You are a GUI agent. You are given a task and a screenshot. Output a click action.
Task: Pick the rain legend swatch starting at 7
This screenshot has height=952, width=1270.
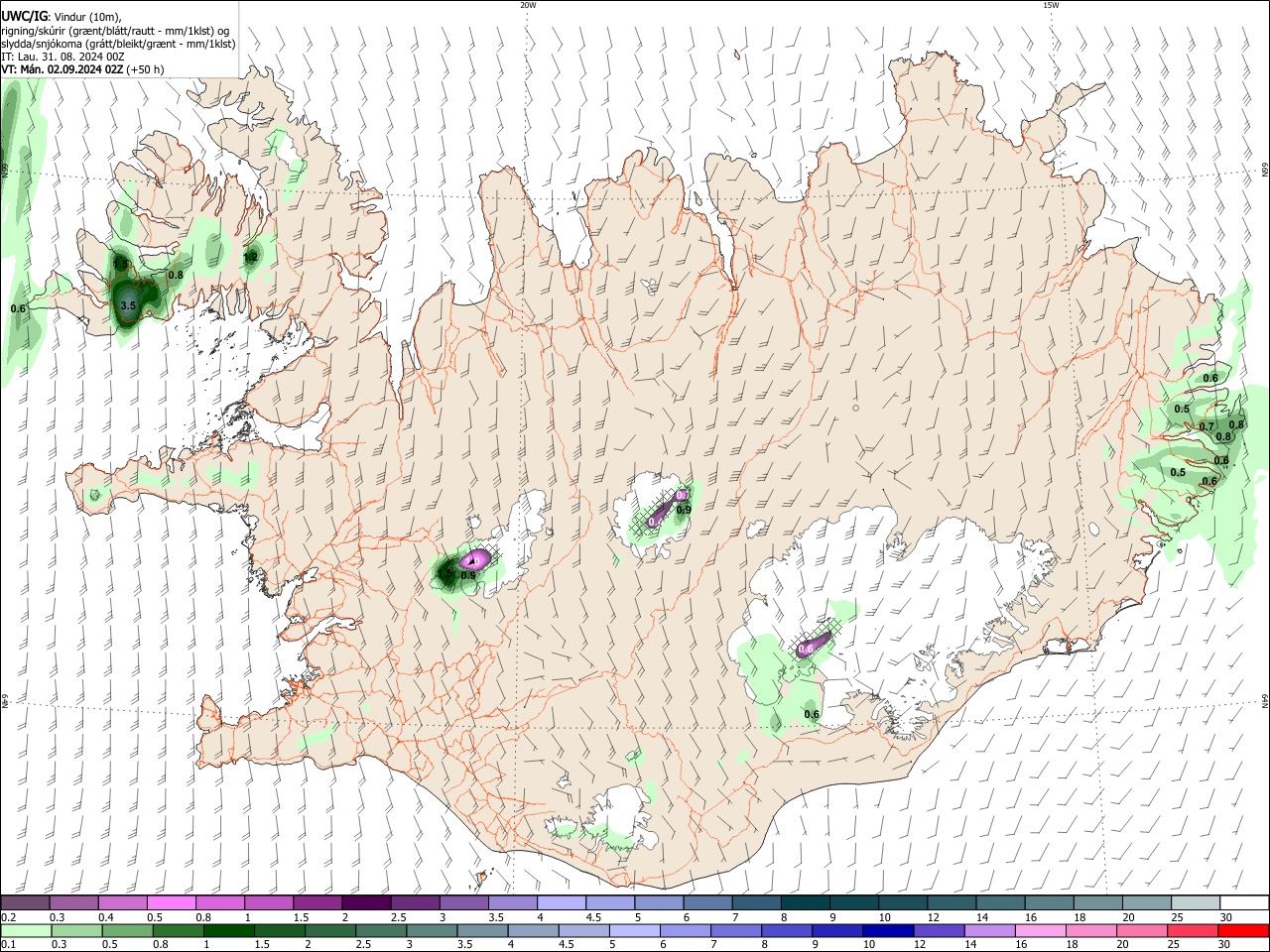point(737,930)
